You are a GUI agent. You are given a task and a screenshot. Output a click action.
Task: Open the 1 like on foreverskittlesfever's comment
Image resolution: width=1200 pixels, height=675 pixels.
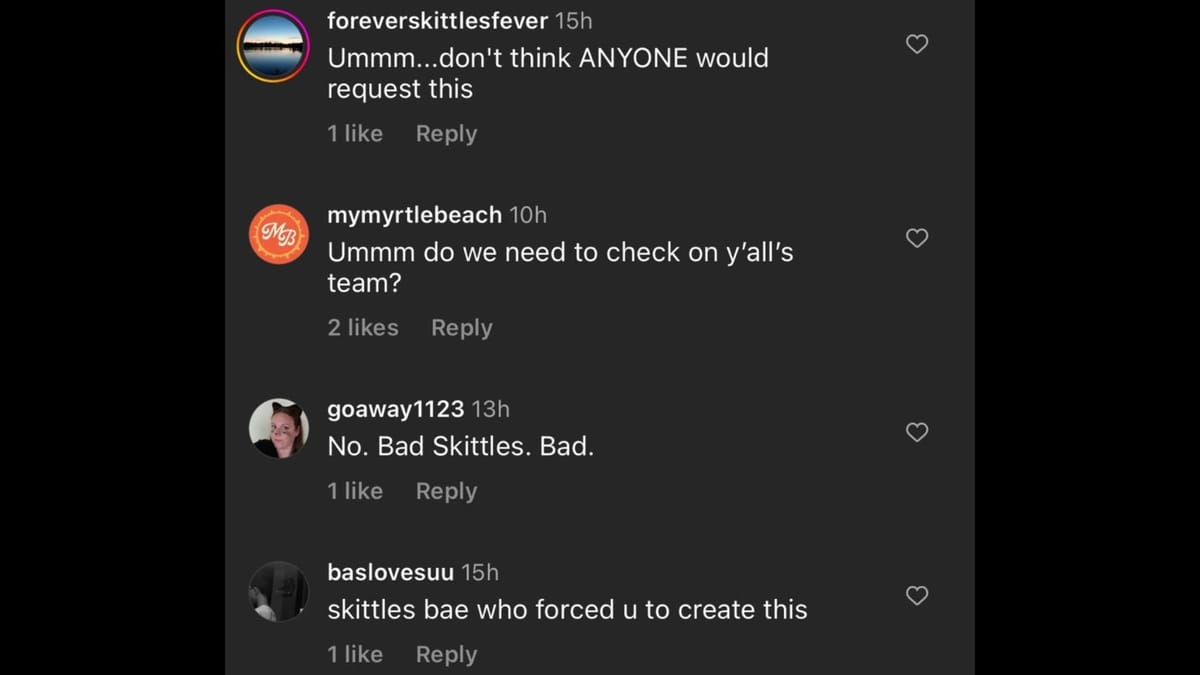click(354, 133)
